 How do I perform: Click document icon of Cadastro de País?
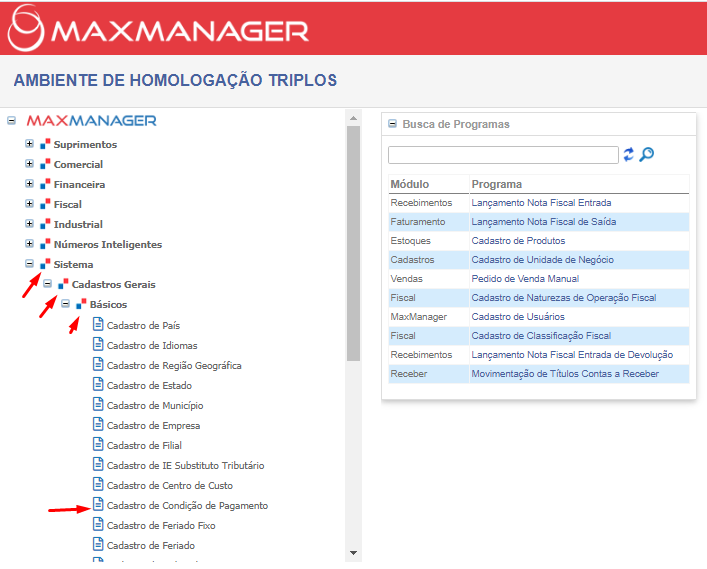tap(98, 324)
